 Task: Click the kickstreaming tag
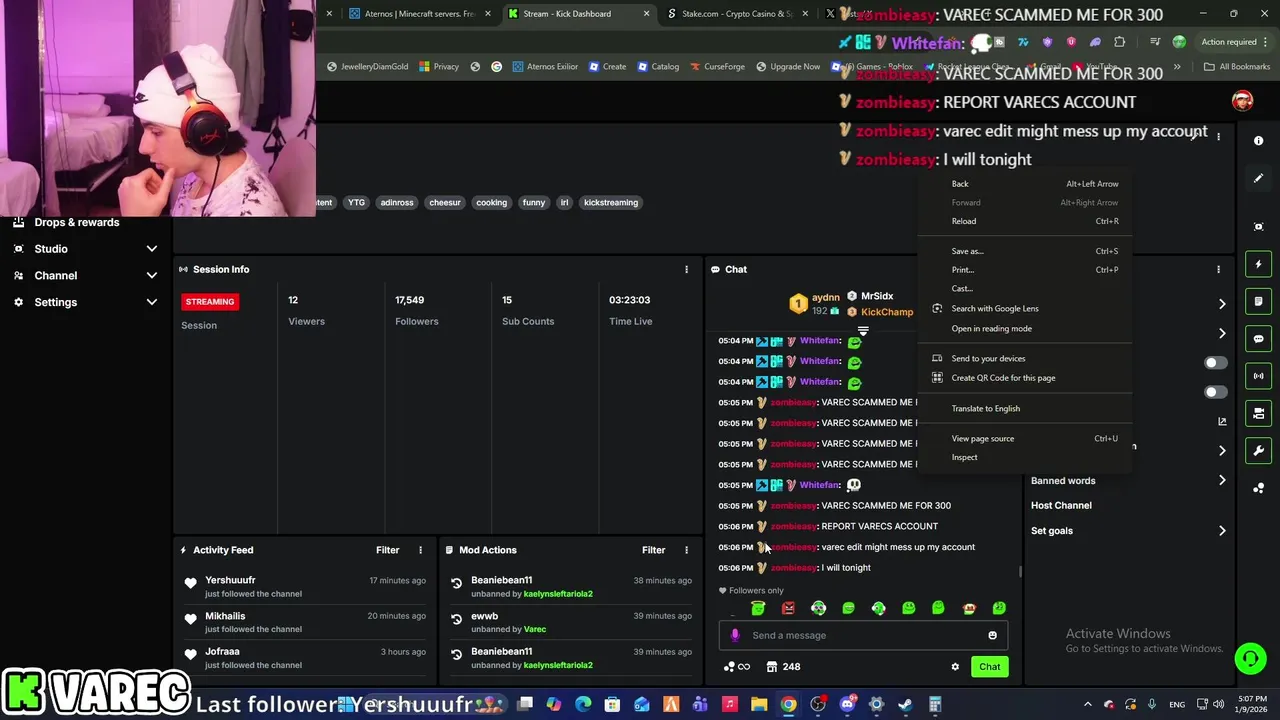click(611, 202)
